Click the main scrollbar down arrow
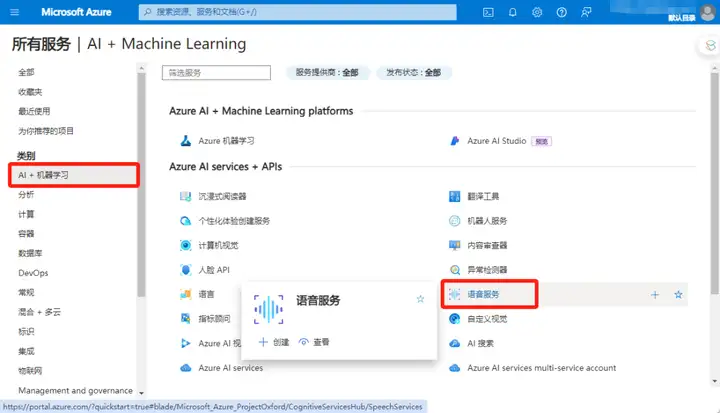The width and height of the screenshot is (720, 413). [x=714, y=381]
